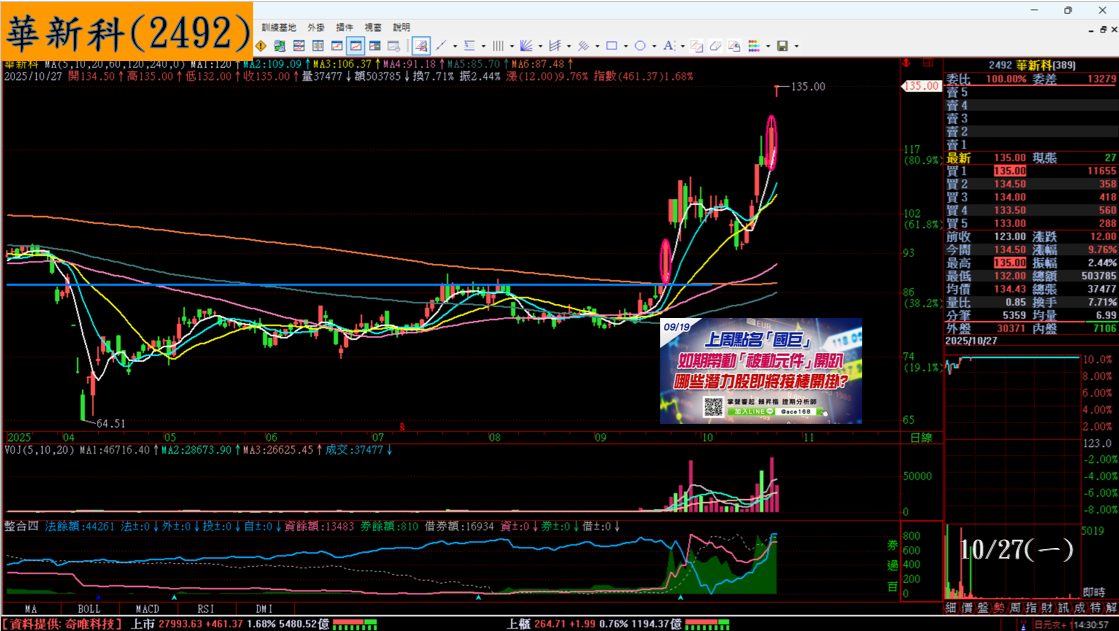The image size is (1119, 631).
Task: Select the 解 tab in quote panel
Action: click(1110, 607)
